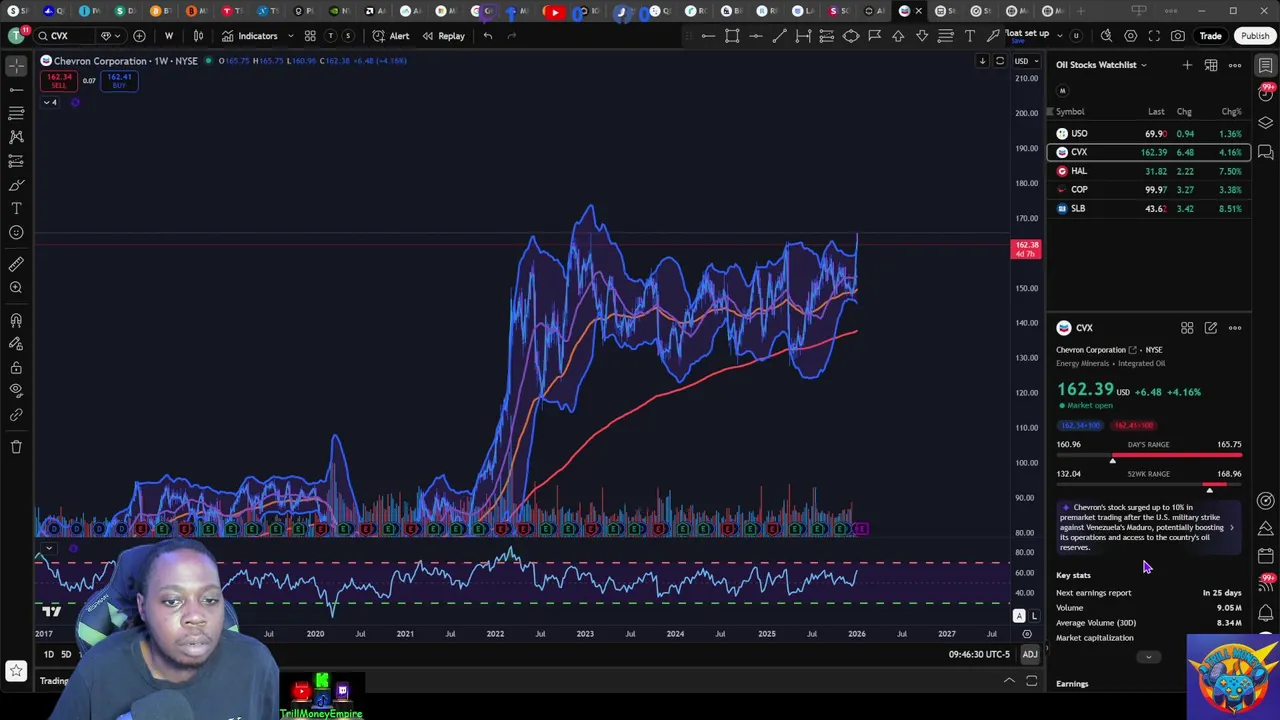Image resolution: width=1280 pixels, height=720 pixels.
Task: Open Chevron Corporation details link
Action: (1096, 350)
